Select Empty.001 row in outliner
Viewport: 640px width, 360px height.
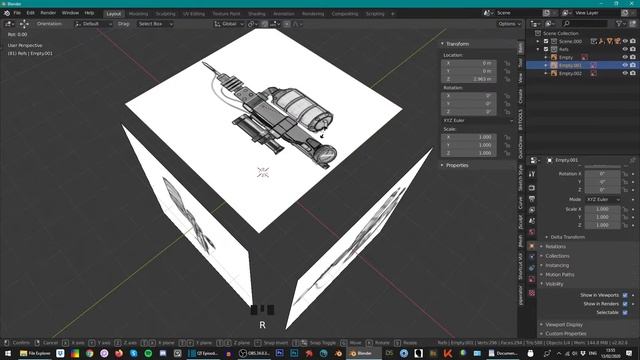[x=582, y=65]
